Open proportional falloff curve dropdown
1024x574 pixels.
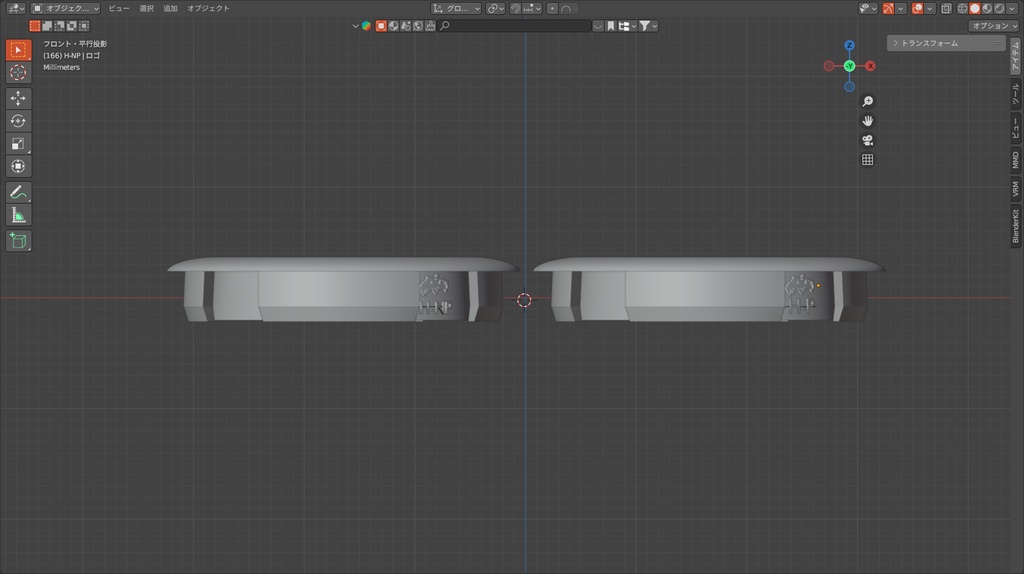pos(568,8)
